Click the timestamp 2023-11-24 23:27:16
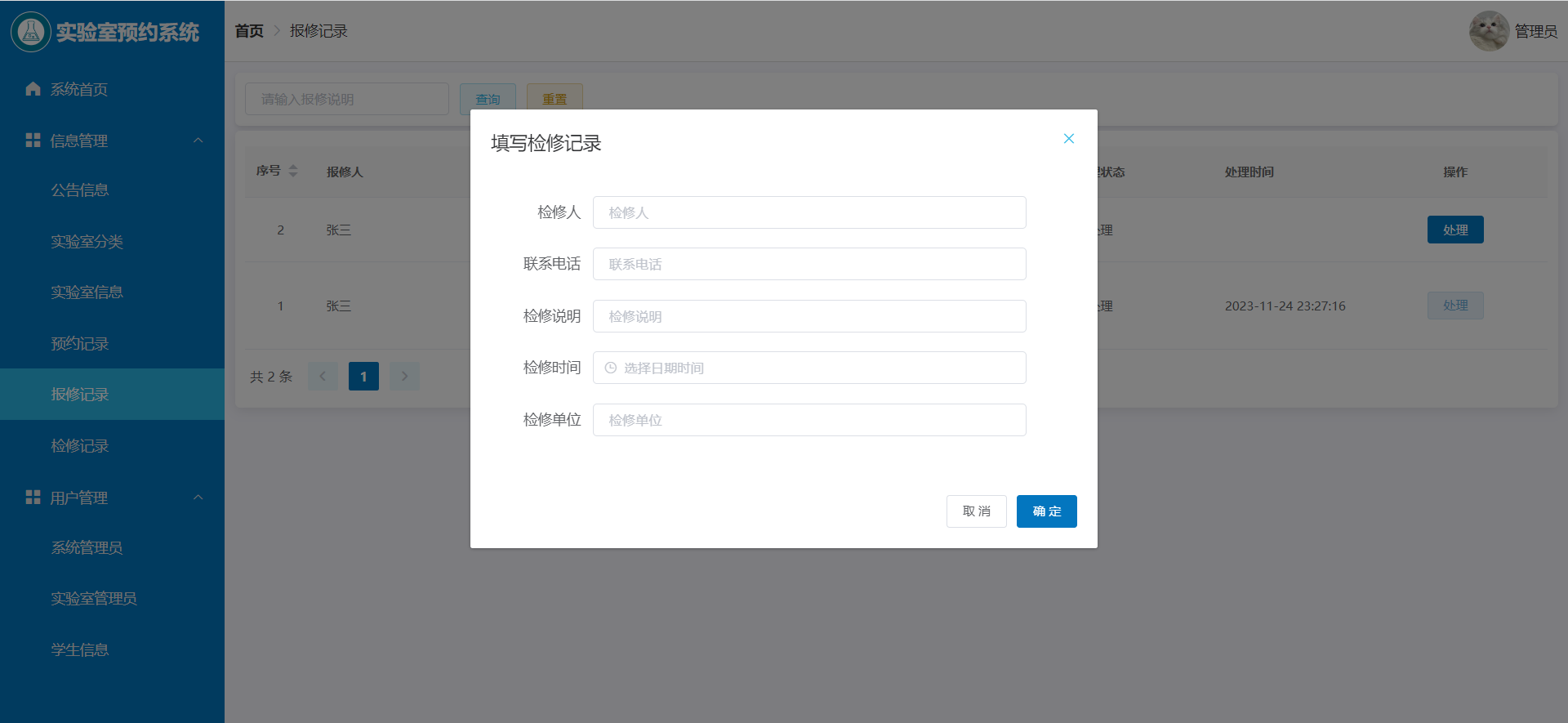The height and width of the screenshot is (723, 1568). pos(1285,306)
